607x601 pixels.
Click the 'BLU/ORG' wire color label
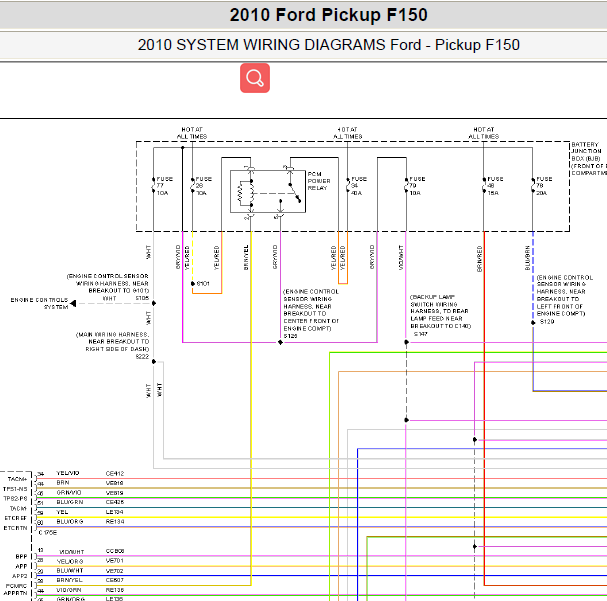click(70, 522)
